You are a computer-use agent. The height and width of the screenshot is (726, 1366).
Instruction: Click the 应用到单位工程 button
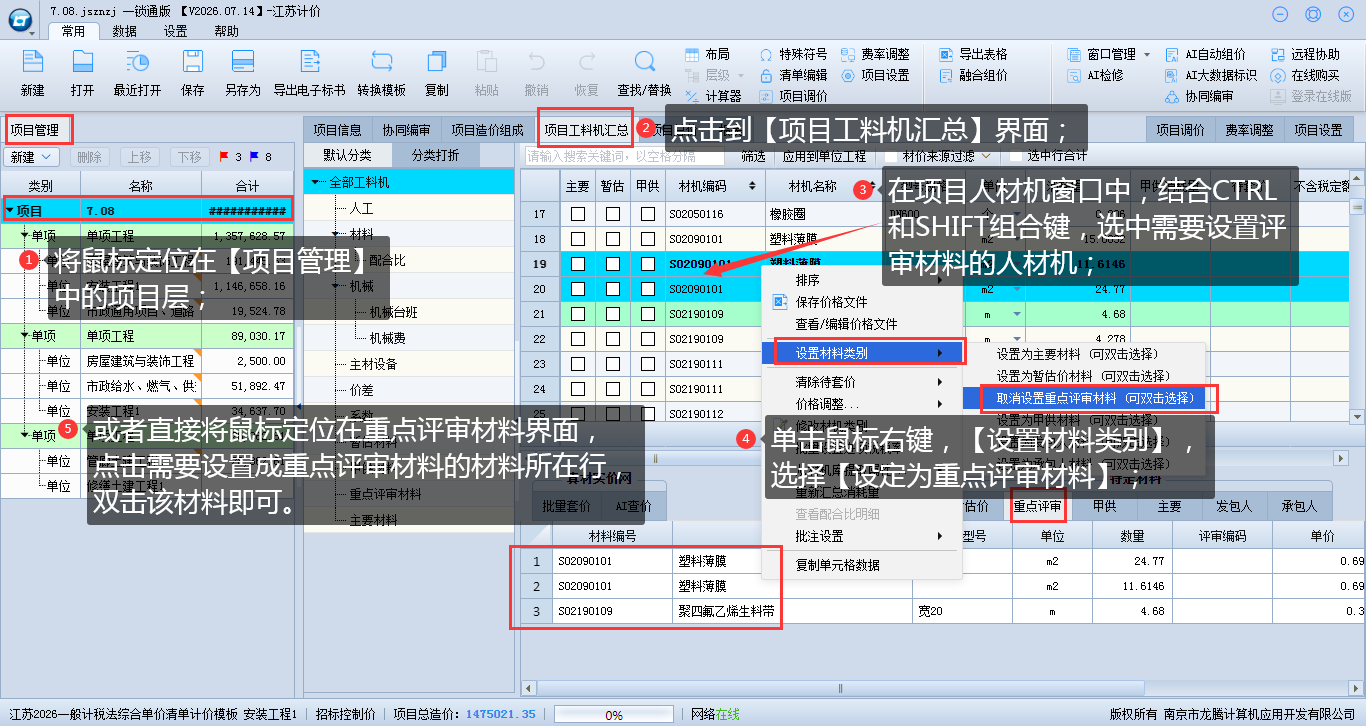pos(824,156)
